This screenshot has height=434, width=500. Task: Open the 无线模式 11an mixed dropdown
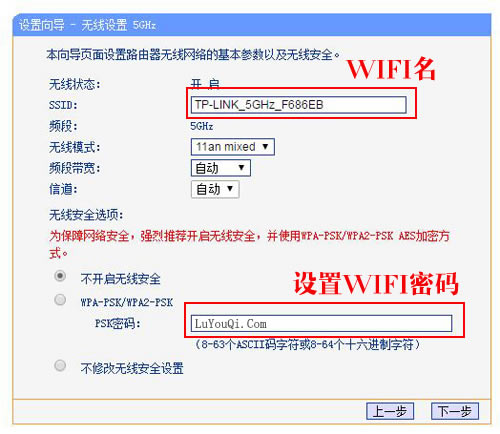[233, 147]
